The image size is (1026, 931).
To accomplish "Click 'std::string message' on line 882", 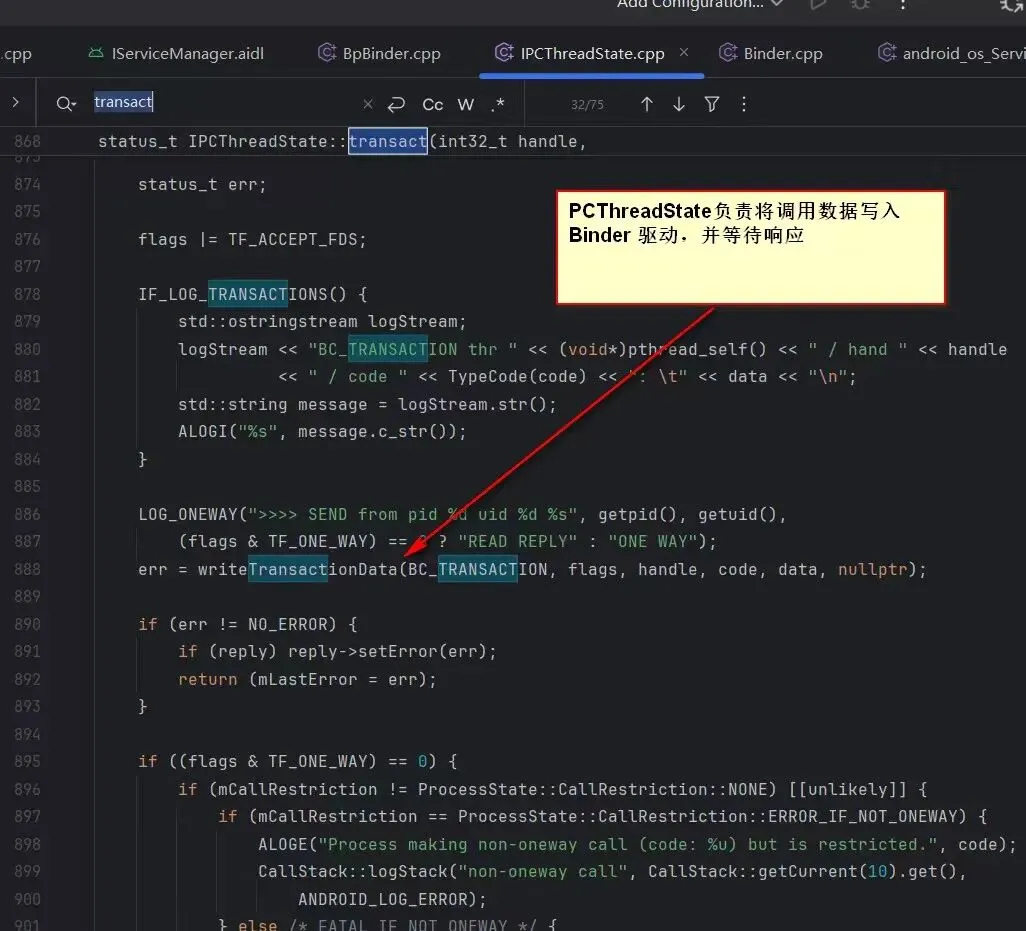I will point(272,404).
